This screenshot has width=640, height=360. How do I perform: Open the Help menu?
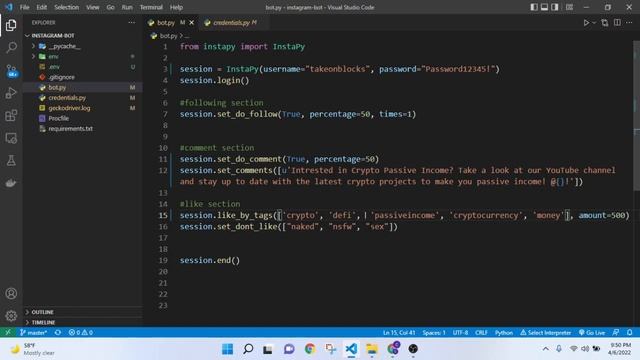pyautogui.click(x=176, y=7)
